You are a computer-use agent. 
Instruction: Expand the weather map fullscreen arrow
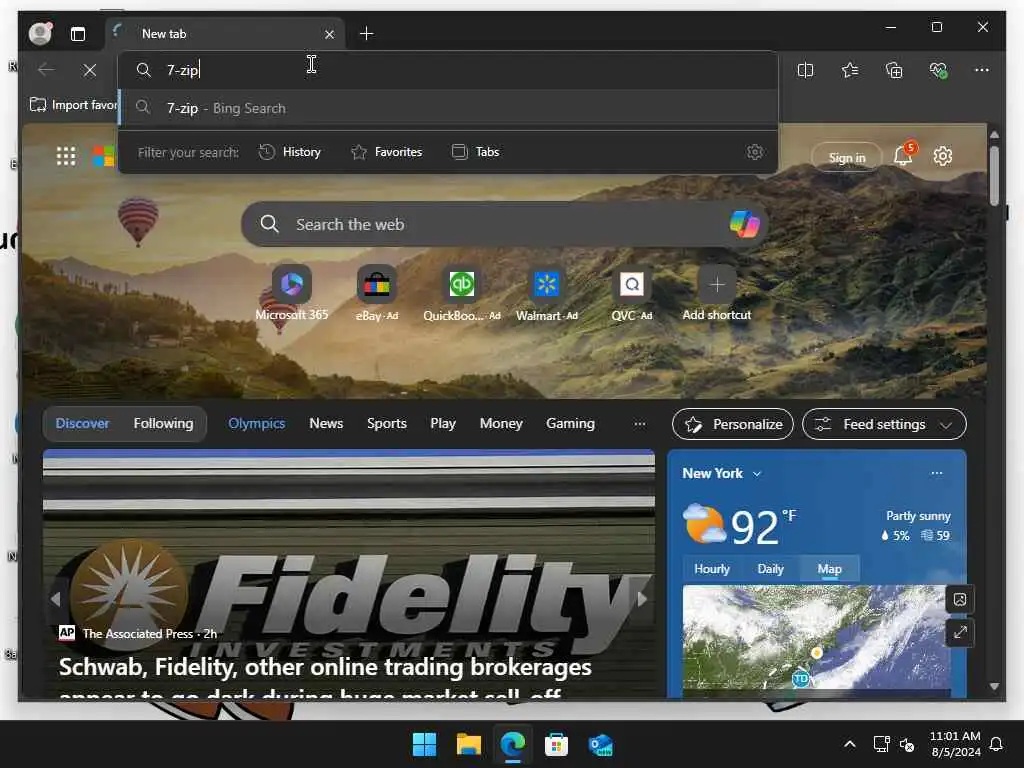(960, 632)
